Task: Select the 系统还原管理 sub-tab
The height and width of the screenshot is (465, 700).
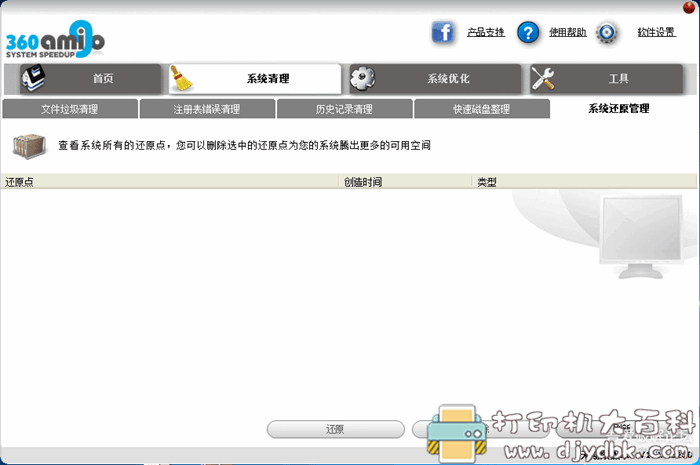Action: point(619,108)
